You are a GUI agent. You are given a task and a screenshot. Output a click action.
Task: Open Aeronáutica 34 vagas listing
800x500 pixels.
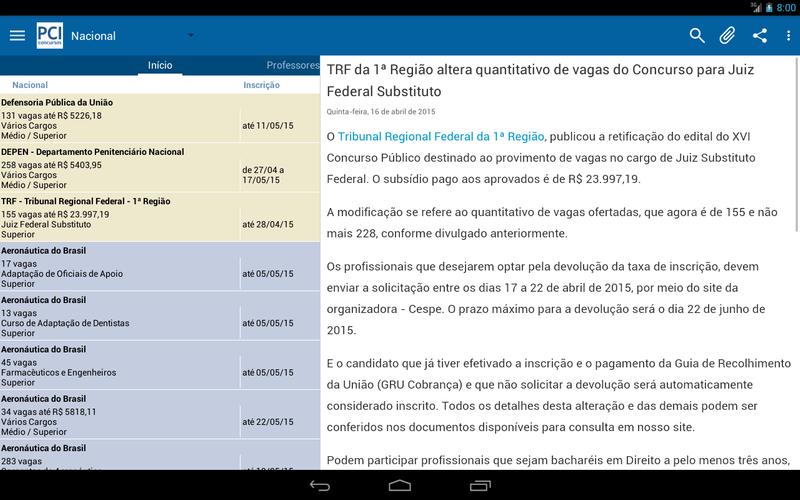pyautogui.click(x=120, y=415)
